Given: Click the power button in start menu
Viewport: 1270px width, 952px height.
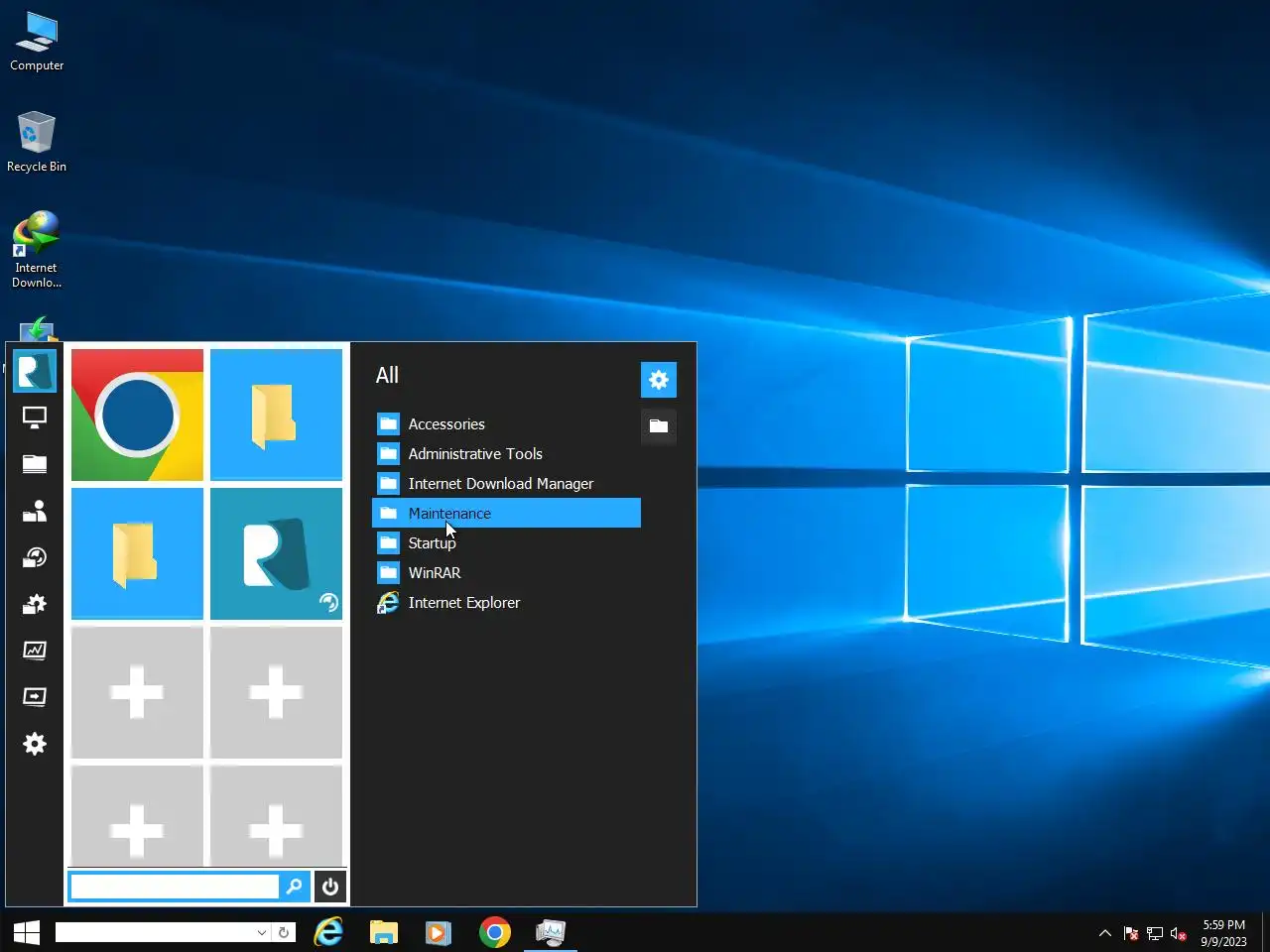Looking at the screenshot, I should tap(330, 887).
